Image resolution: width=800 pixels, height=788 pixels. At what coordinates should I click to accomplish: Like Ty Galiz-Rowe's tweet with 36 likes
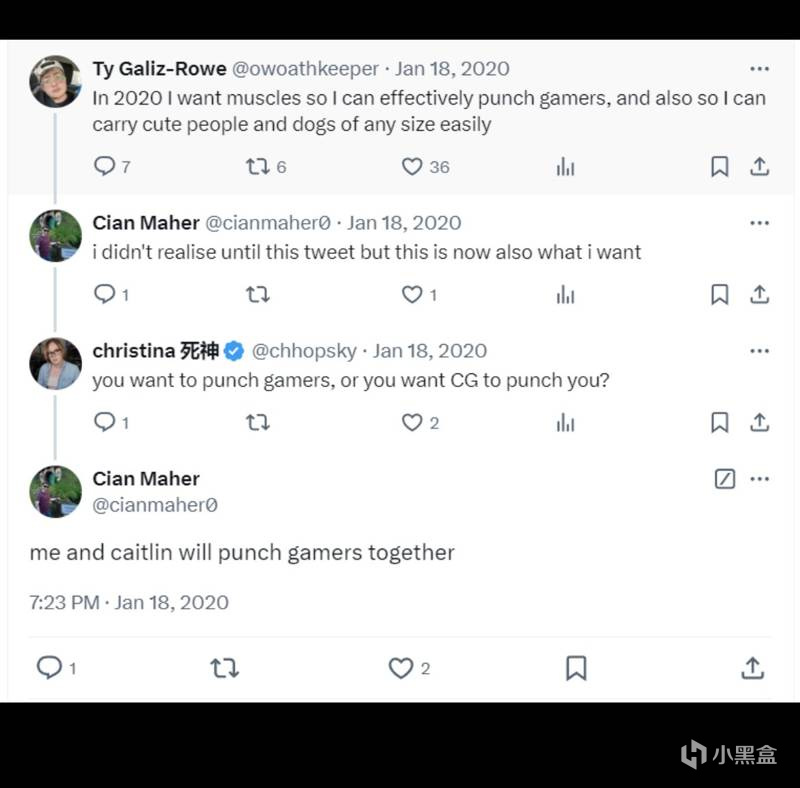412,167
